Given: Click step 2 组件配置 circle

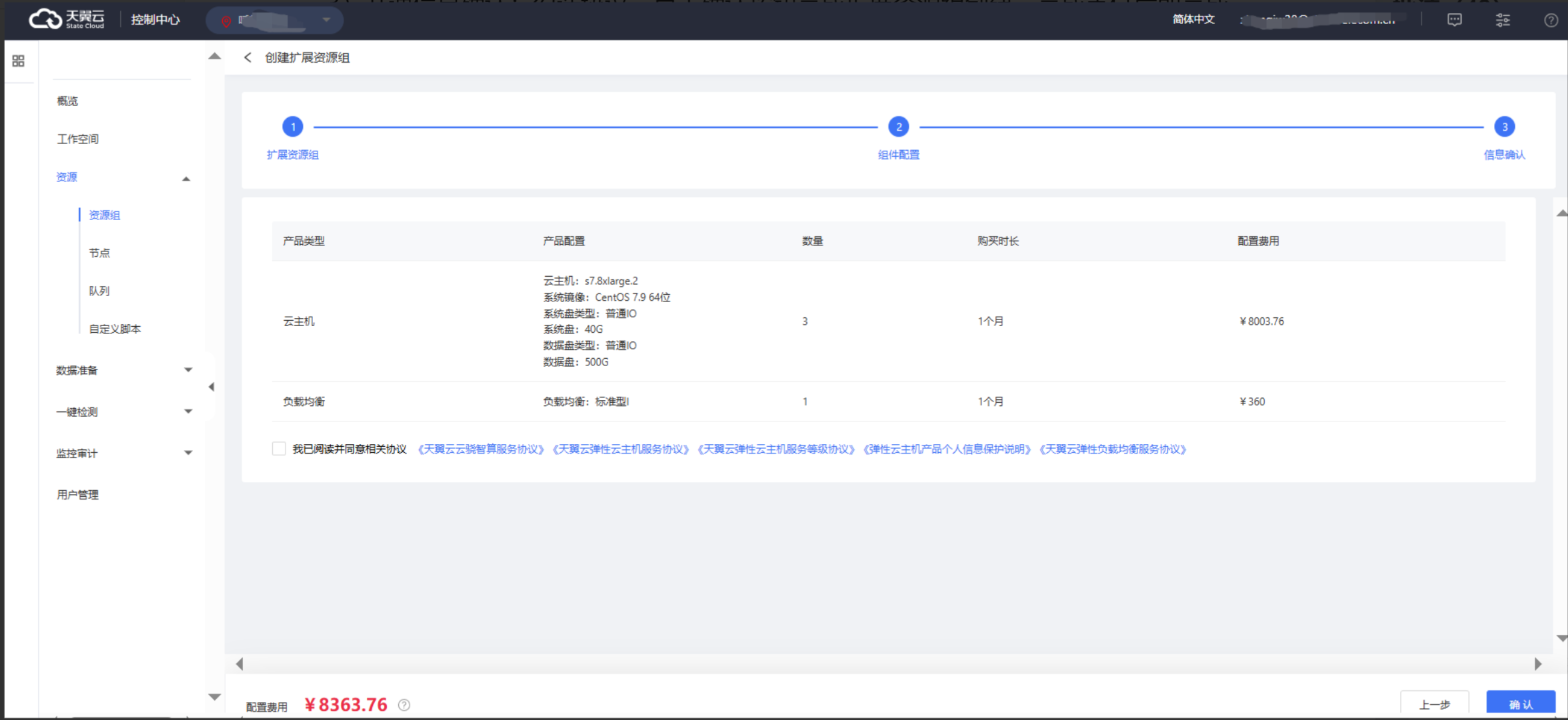Looking at the screenshot, I should [x=899, y=127].
